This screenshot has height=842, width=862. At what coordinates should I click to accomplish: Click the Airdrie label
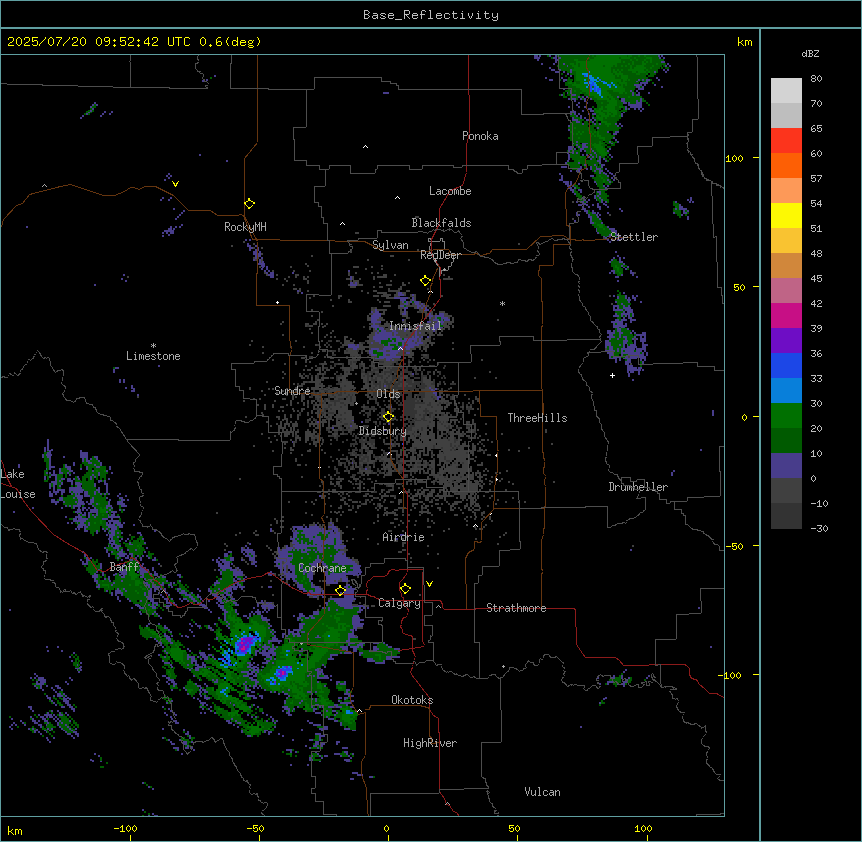404,537
